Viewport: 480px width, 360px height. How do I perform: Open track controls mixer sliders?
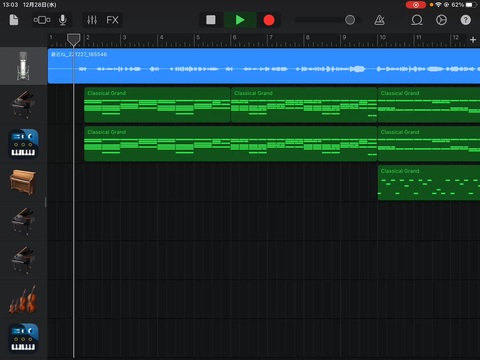(92, 20)
